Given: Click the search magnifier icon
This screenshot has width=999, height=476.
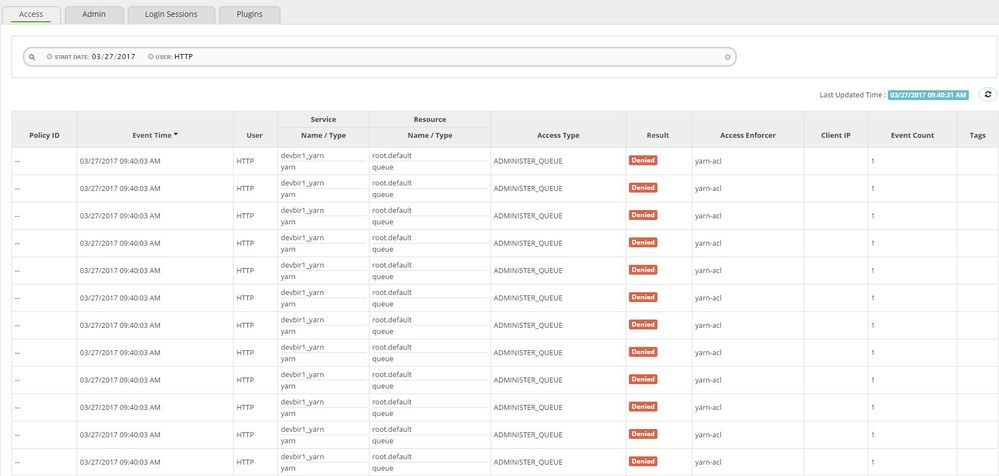Looking at the screenshot, I should pos(32,57).
